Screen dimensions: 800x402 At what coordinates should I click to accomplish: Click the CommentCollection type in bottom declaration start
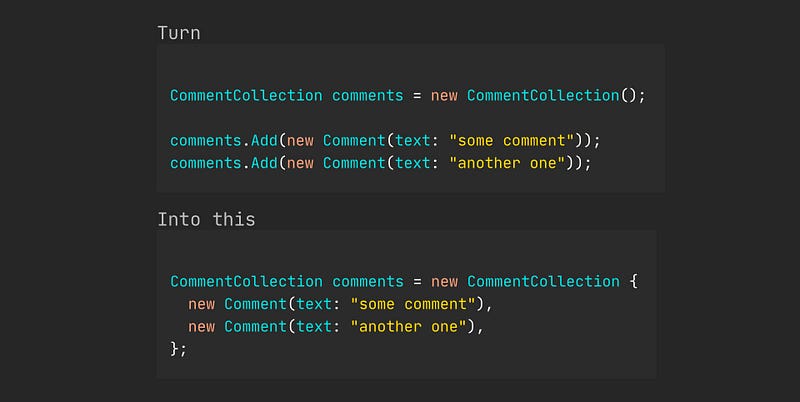246,281
